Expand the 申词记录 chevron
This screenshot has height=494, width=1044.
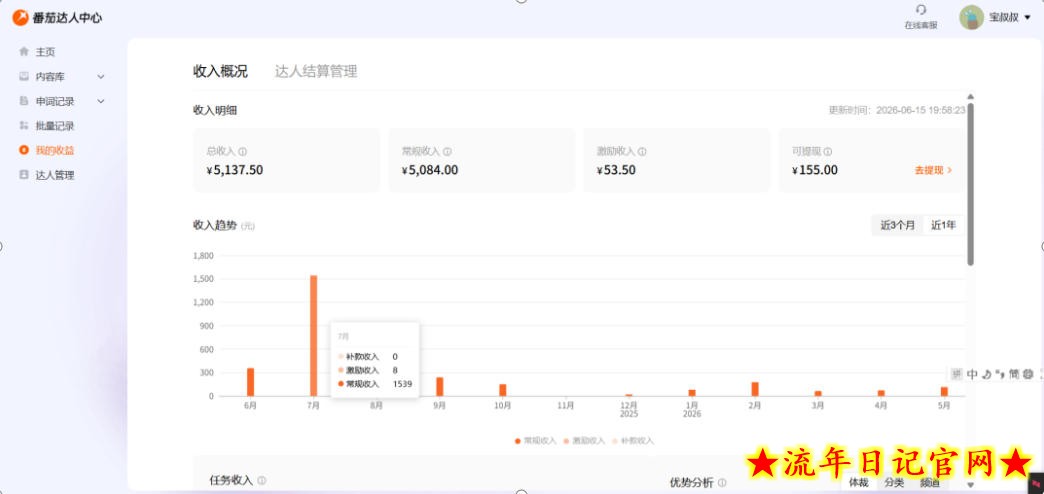tap(101, 101)
